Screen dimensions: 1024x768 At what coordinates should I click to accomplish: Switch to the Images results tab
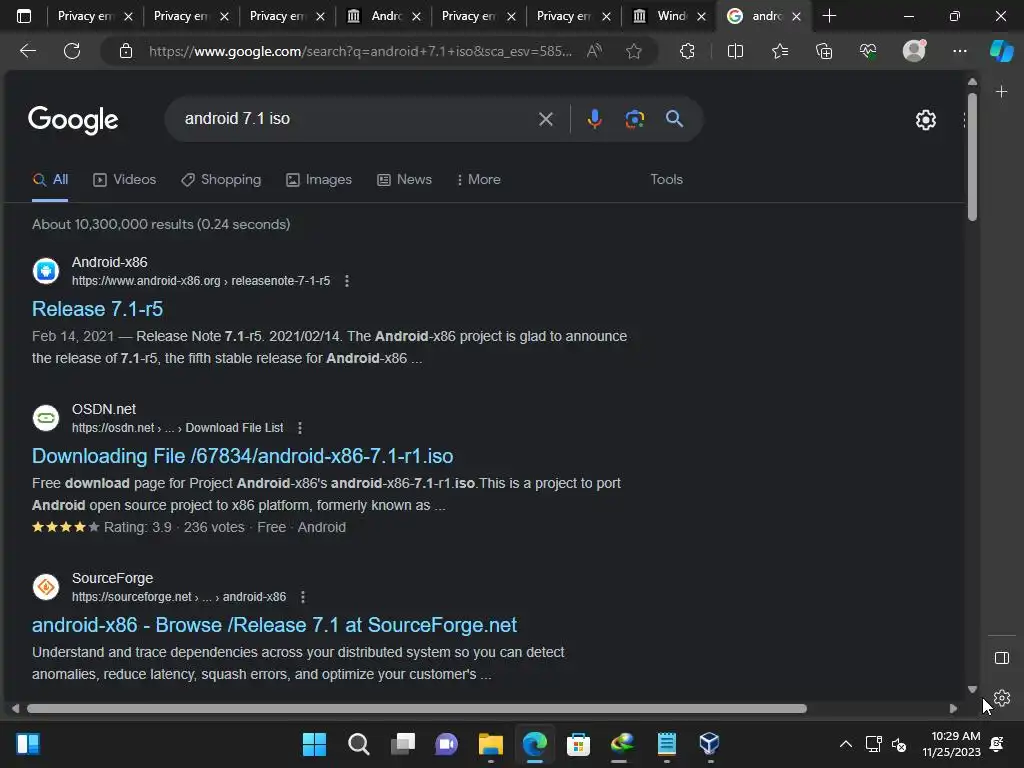[x=319, y=180]
